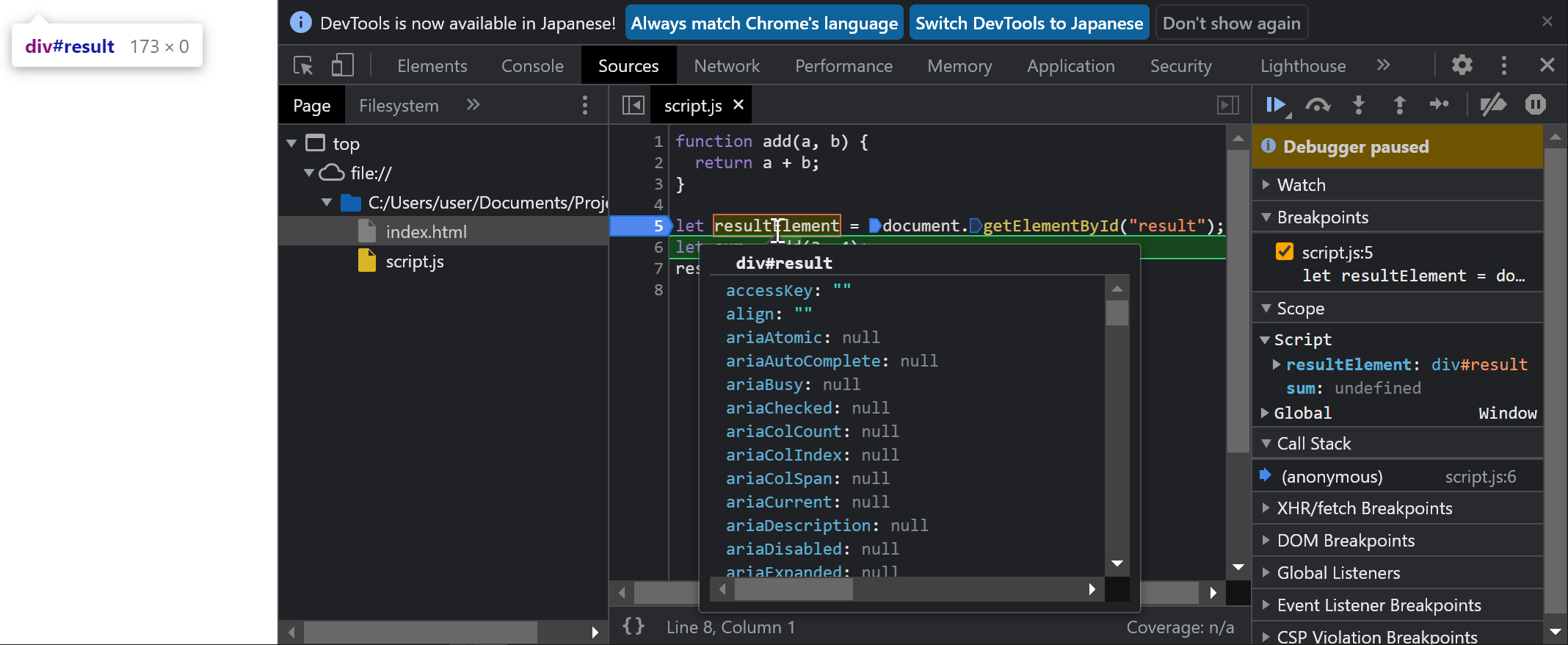
Task: Click Don't show again button
Action: (1231, 24)
